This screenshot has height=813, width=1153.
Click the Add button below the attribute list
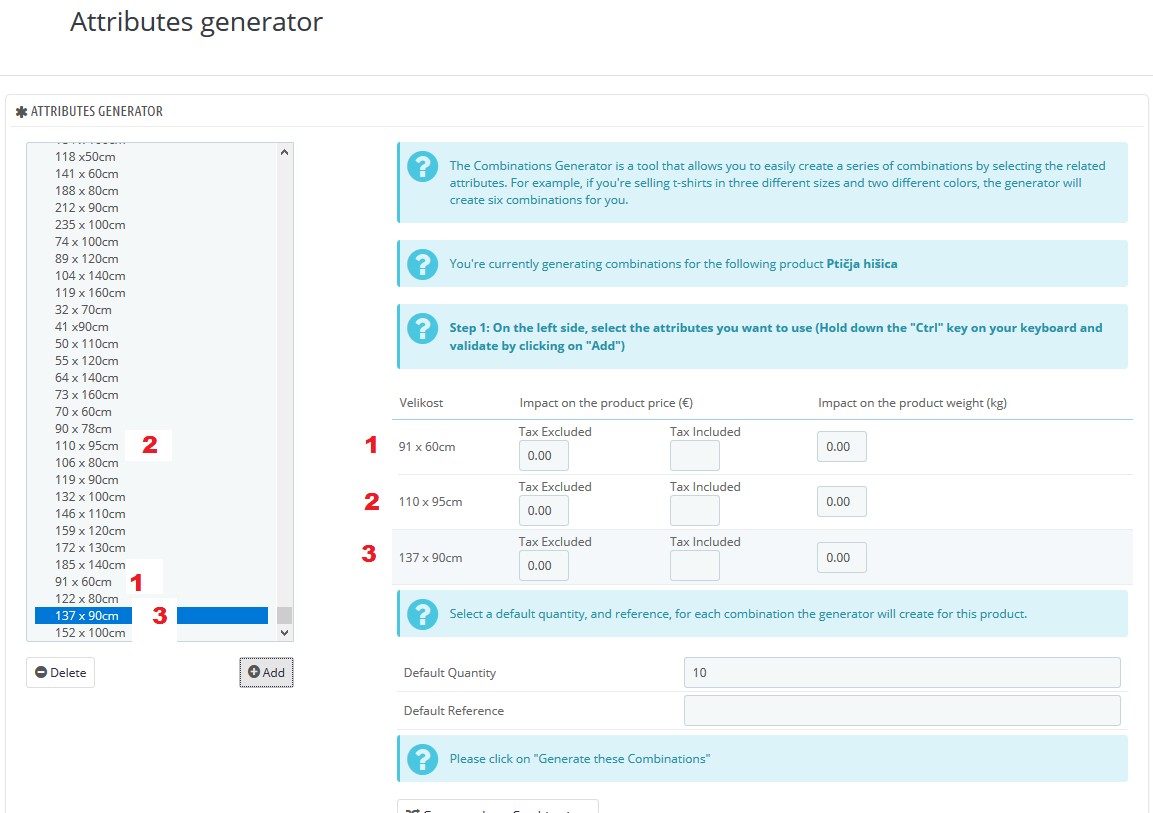click(266, 672)
